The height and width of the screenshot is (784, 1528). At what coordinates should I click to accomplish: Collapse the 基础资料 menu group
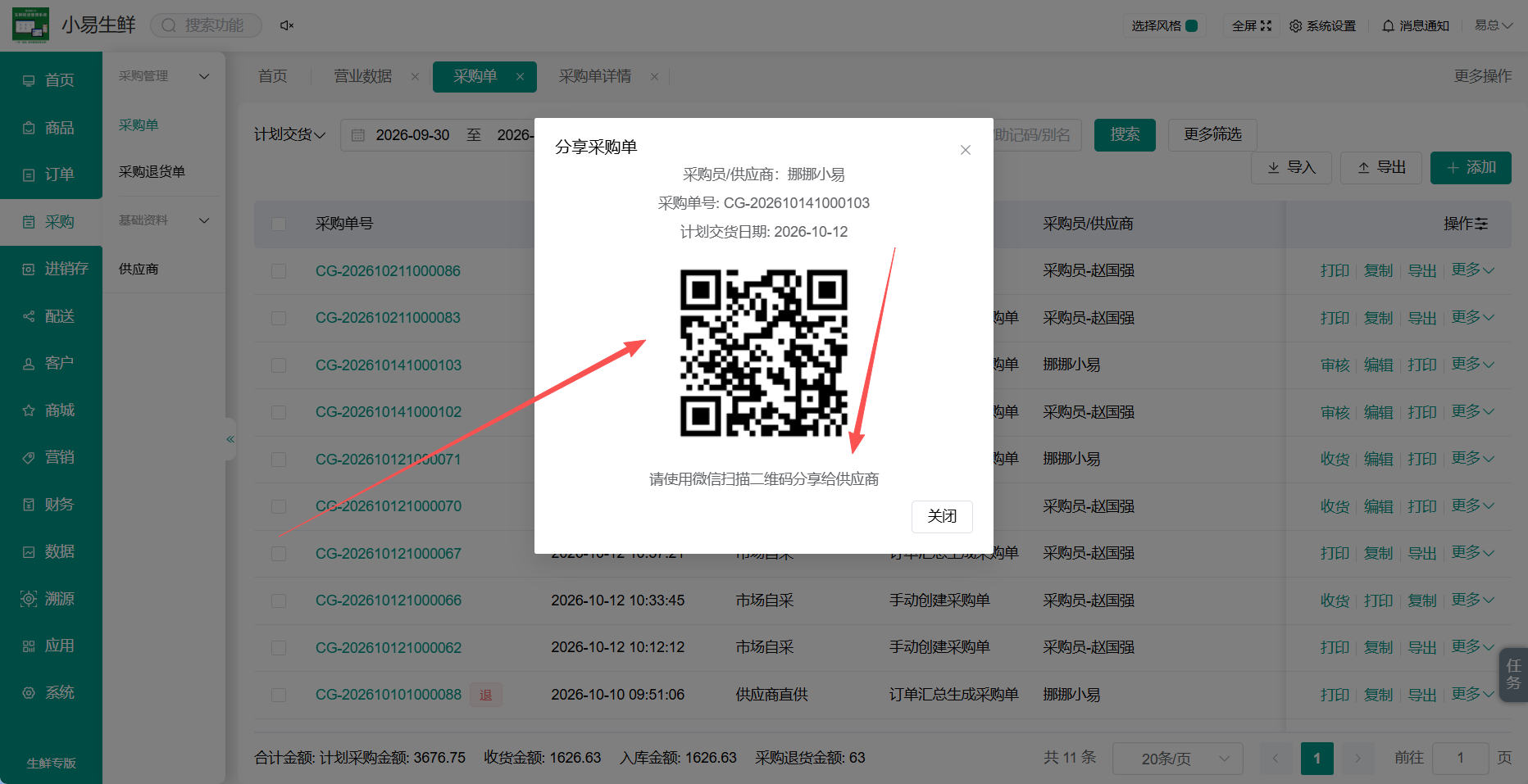click(164, 220)
